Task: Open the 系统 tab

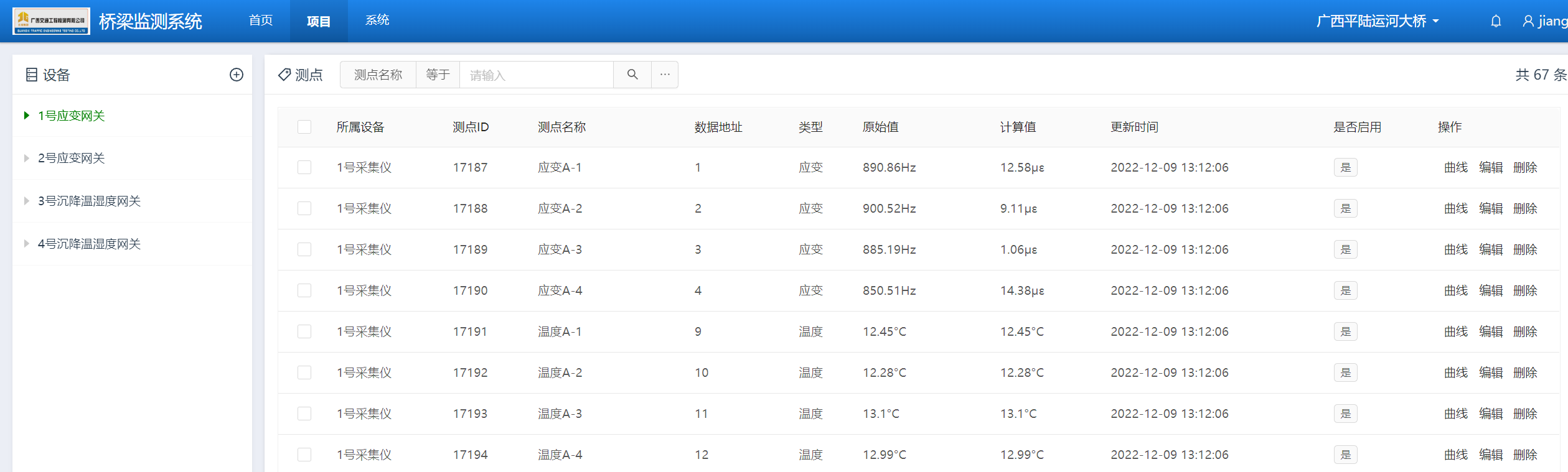Action: pyautogui.click(x=377, y=21)
